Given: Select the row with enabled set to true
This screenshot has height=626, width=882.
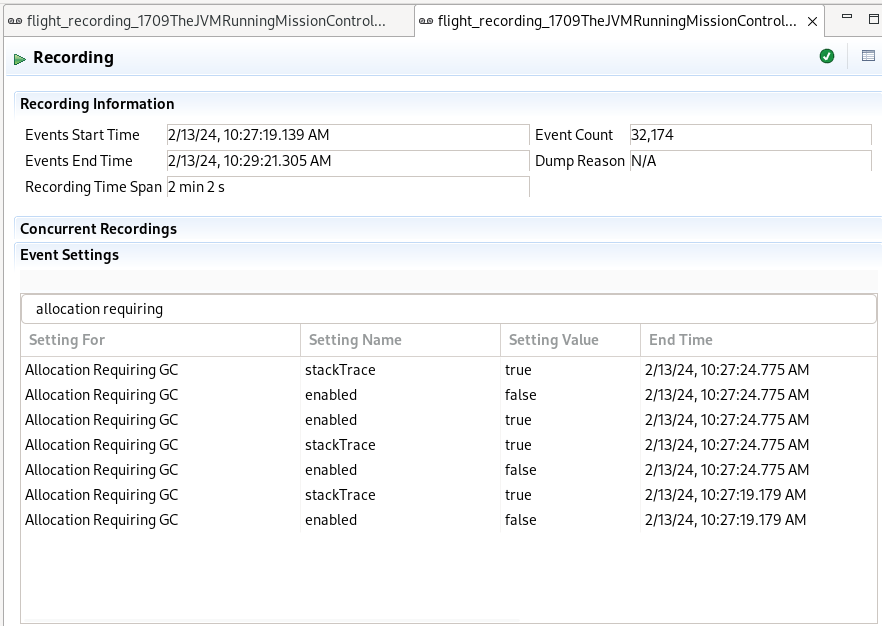Looking at the screenshot, I should coord(330,420).
